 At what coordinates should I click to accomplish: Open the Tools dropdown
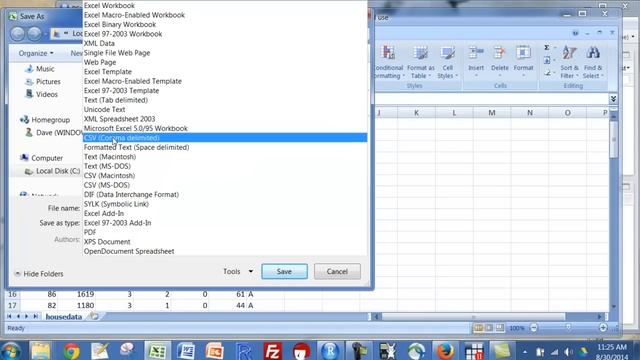click(238, 271)
